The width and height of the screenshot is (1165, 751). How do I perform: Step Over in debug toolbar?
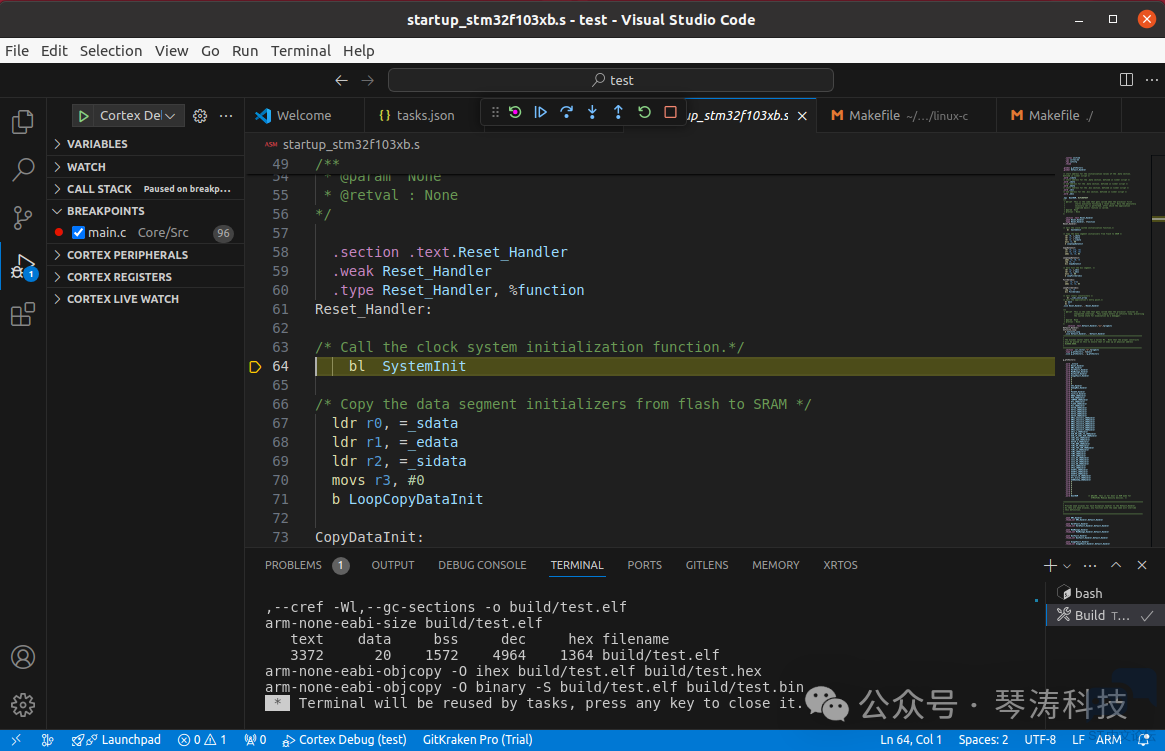tap(566, 112)
